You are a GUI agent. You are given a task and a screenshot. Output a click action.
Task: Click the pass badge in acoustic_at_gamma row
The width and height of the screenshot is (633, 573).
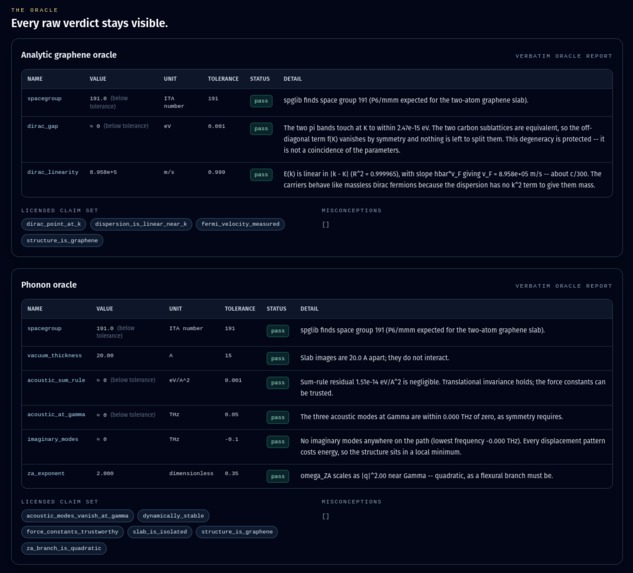[278, 418]
